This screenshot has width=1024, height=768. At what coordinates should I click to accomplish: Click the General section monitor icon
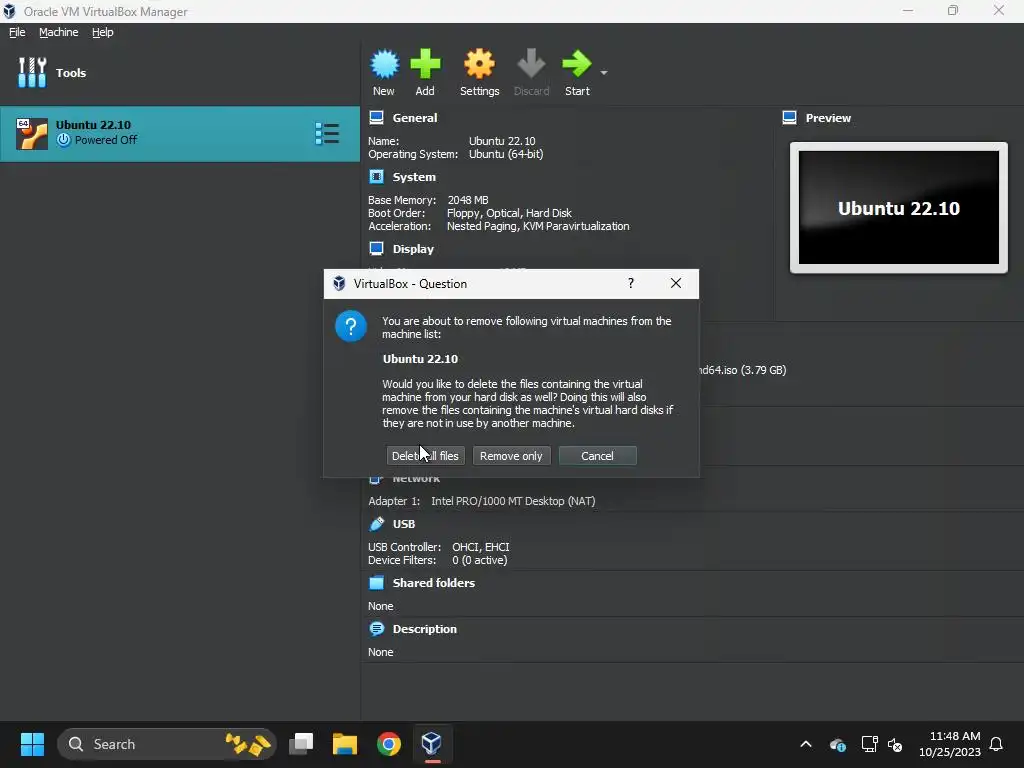tap(376, 118)
